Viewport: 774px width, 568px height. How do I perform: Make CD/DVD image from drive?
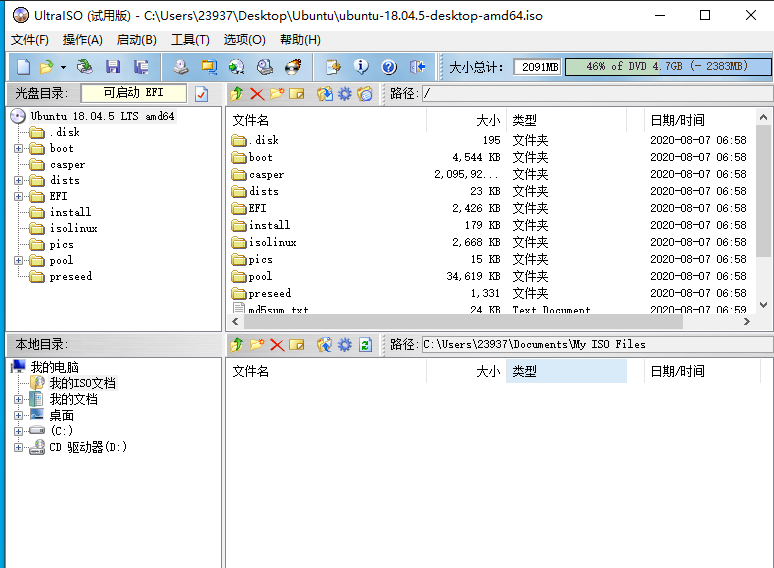click(x=181, y=67)
